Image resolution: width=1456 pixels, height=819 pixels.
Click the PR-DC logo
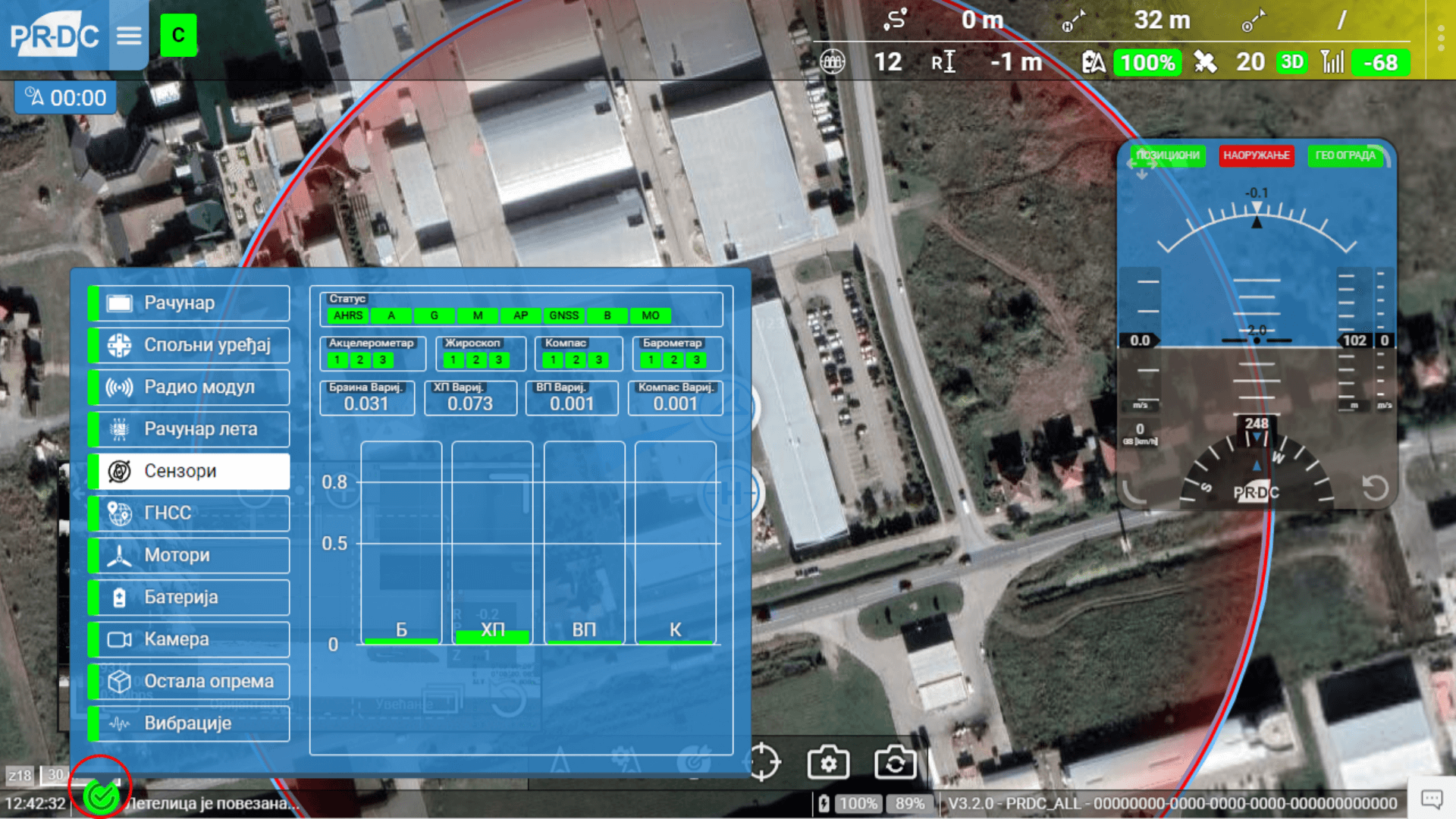pos(54,36)
